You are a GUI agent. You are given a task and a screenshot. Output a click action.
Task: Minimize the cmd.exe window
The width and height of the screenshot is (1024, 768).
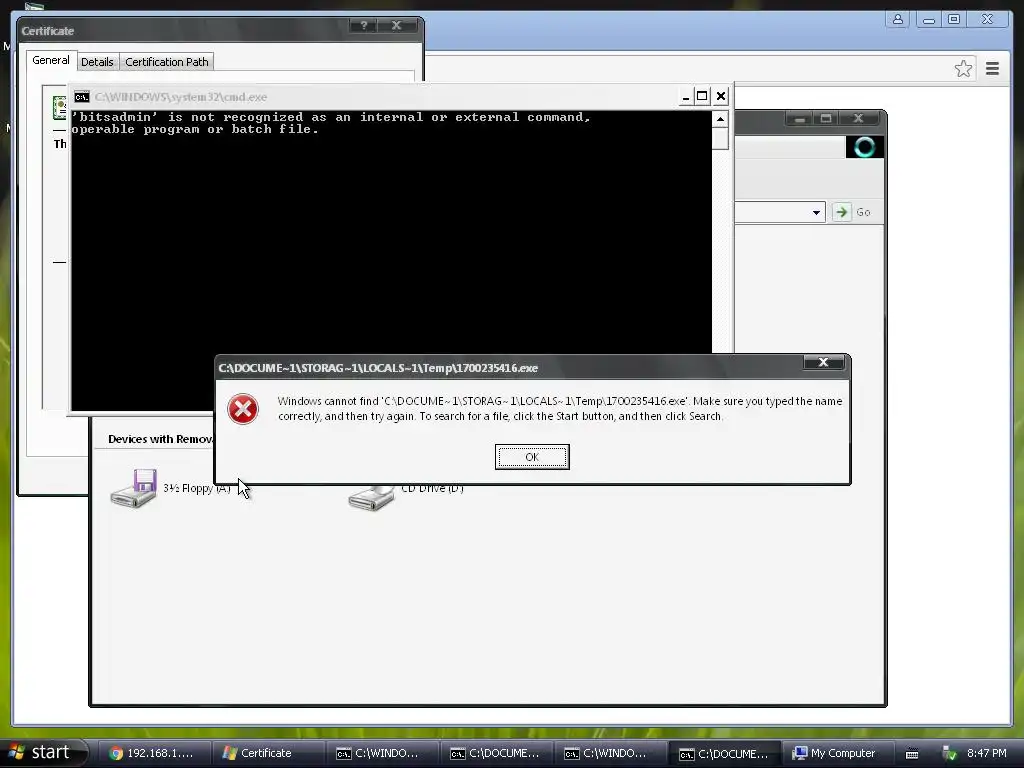pos(685,97)
